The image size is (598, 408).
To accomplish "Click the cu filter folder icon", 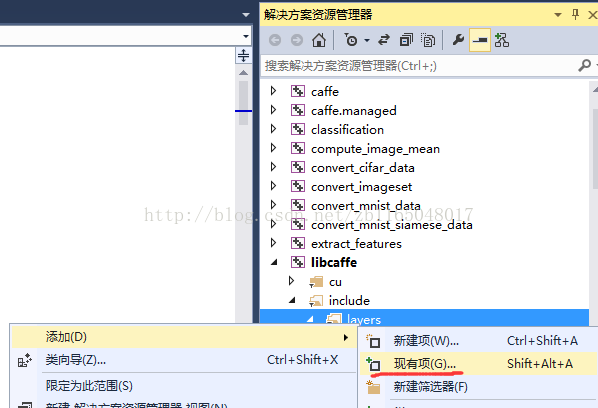I will (x=316, y=282).
